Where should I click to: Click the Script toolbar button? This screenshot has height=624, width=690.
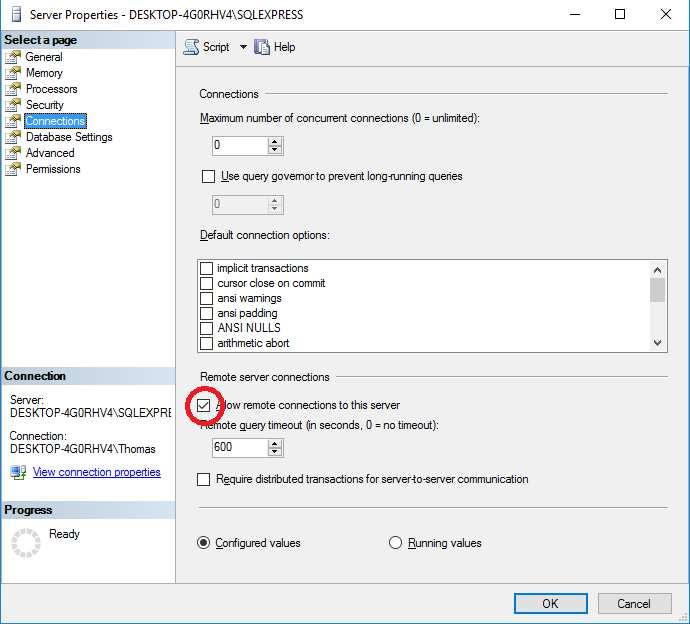[206, 47]
